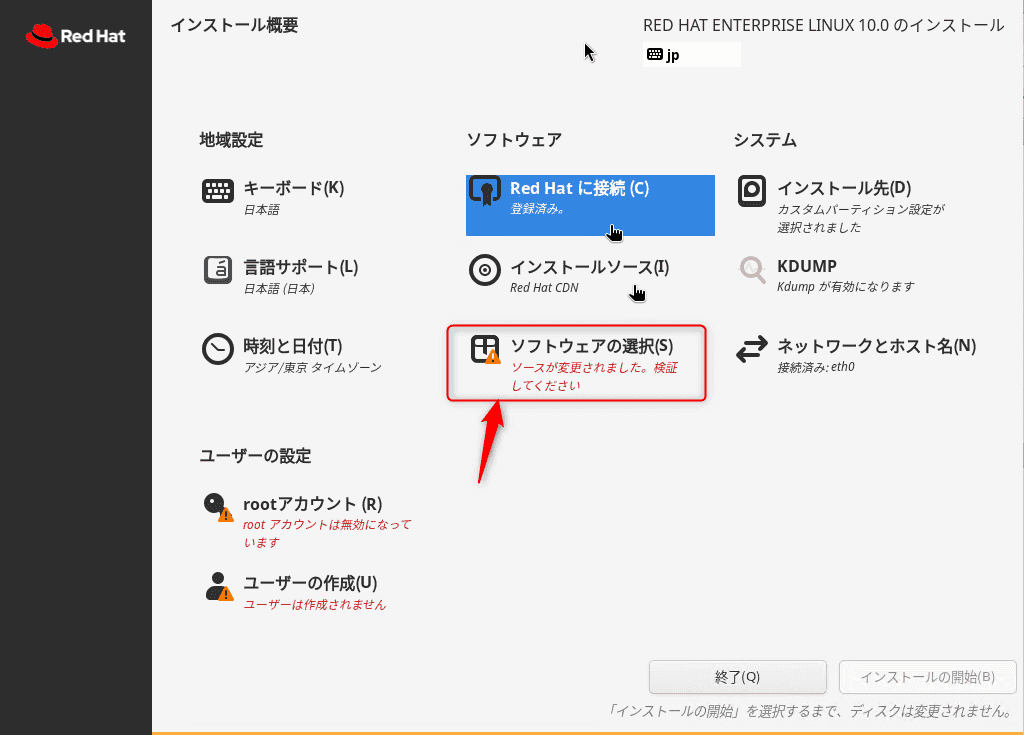Click the clock icon for 時刻と日付
1024x735 pixels.
(x=217, y=349)
